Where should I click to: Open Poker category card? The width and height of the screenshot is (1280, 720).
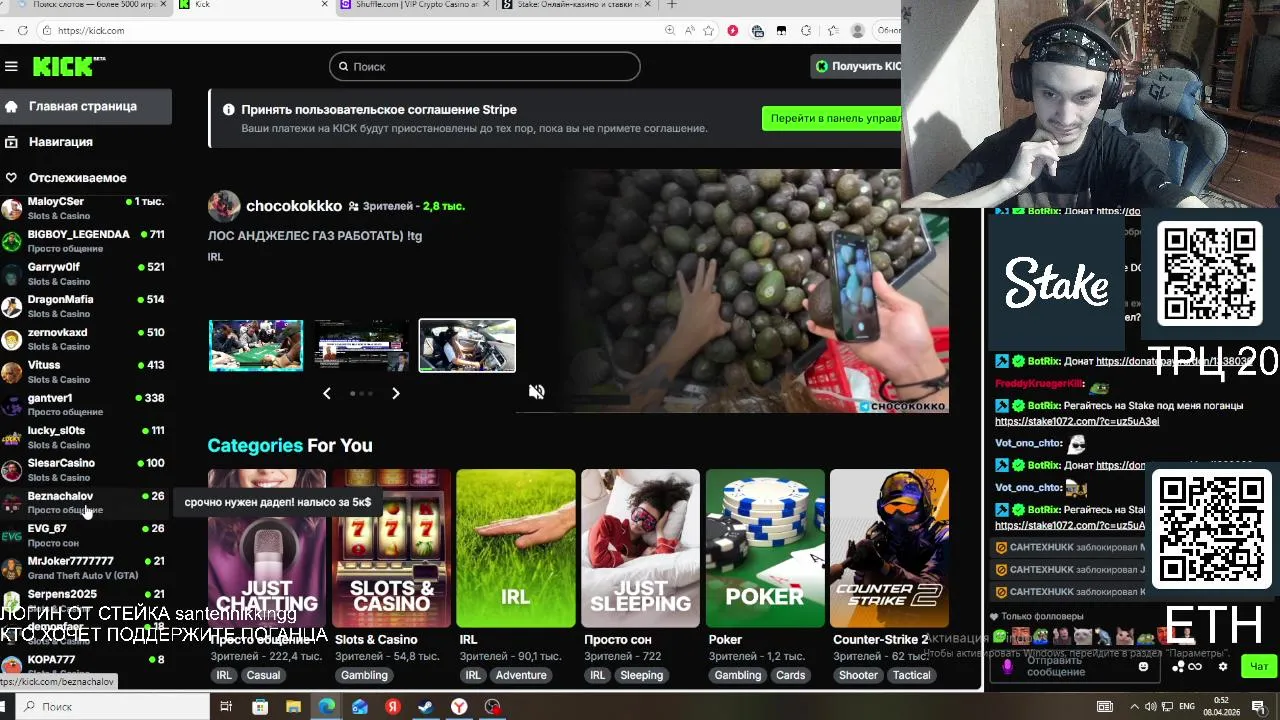(765, 548)
